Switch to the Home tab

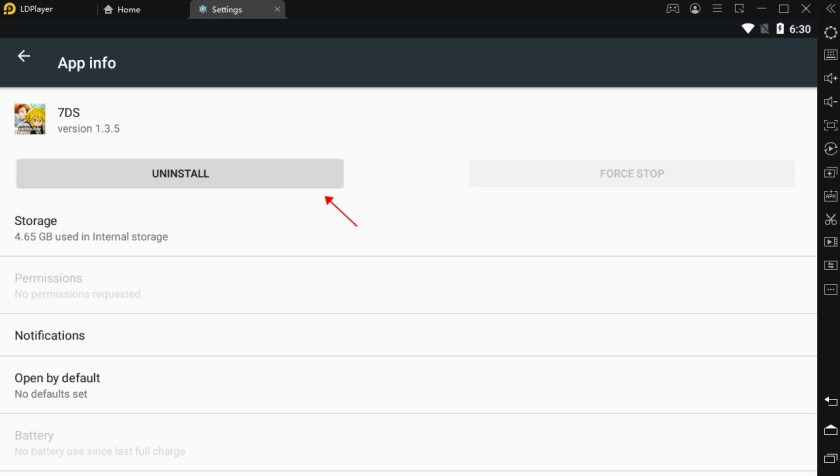tap(122, 10)
